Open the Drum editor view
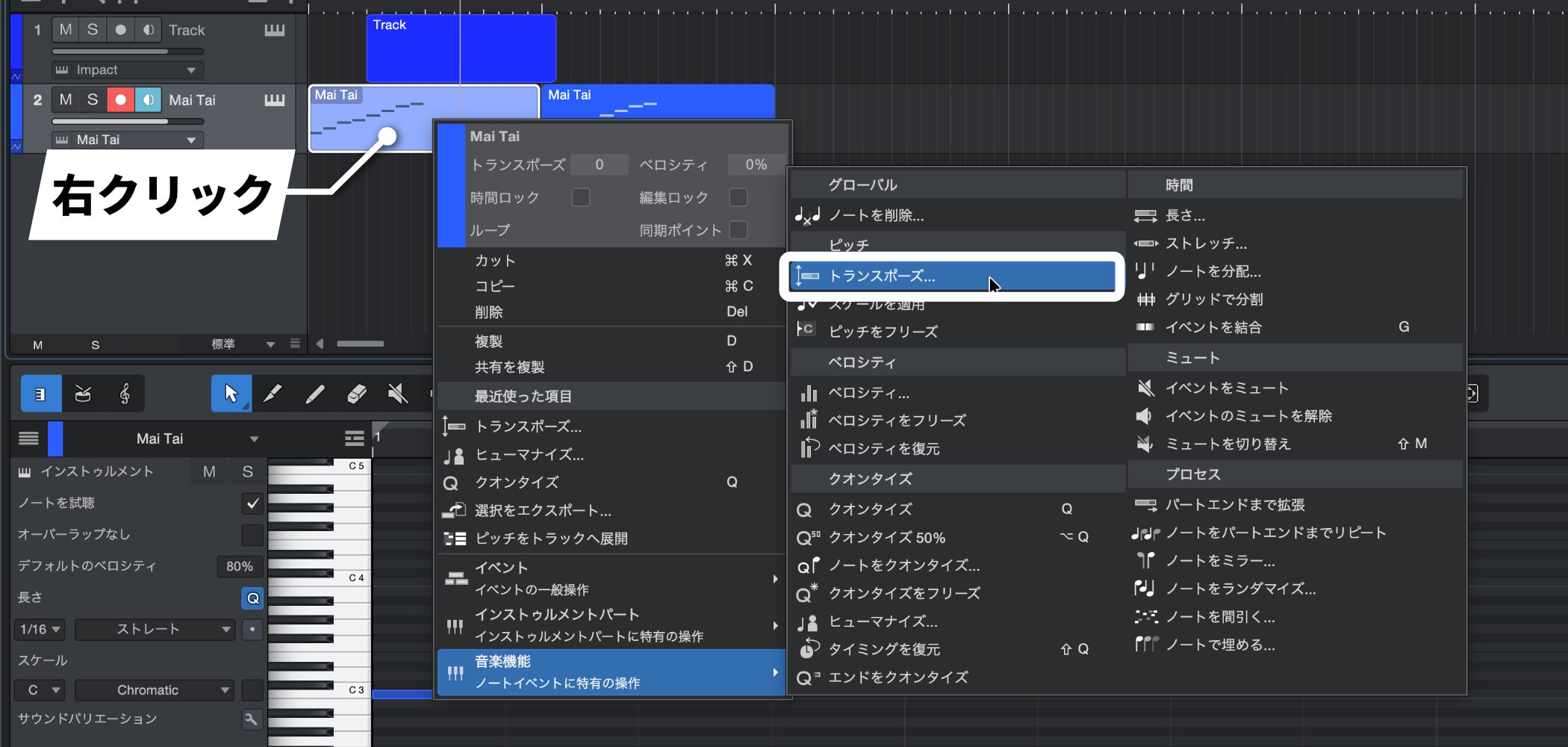 click(x=83, y=394)
